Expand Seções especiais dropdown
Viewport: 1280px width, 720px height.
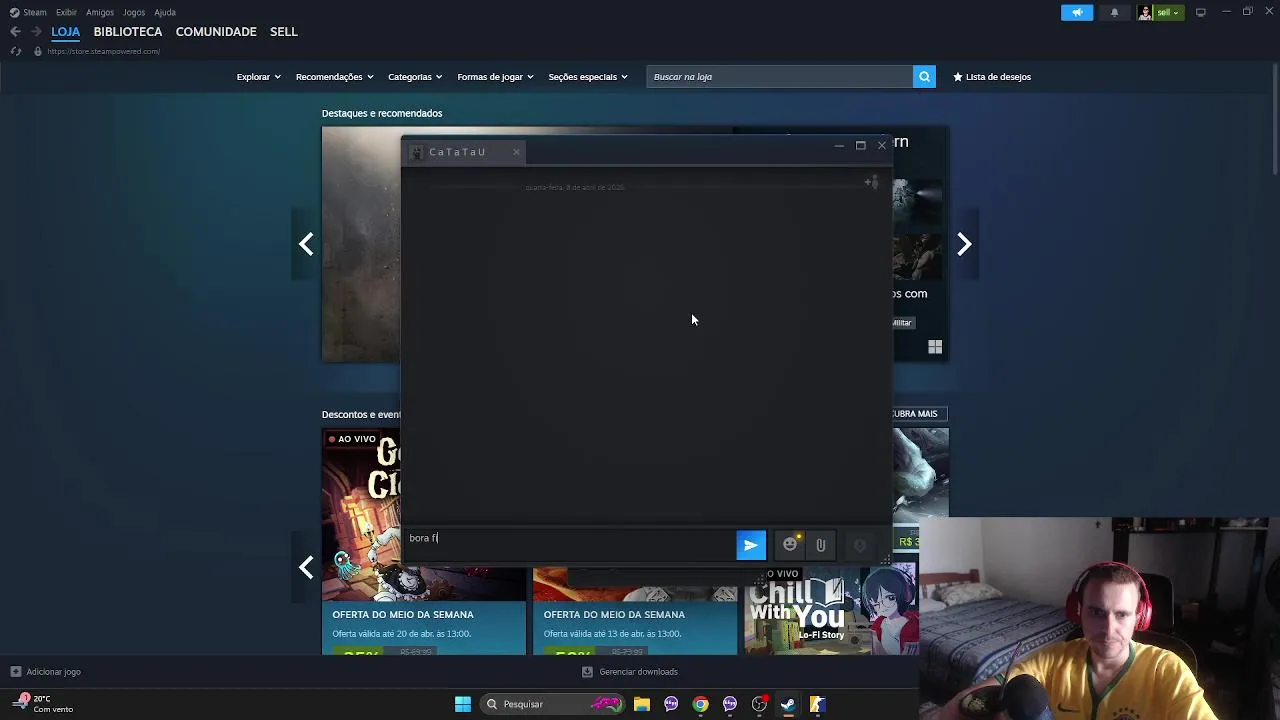click(587, 77)
